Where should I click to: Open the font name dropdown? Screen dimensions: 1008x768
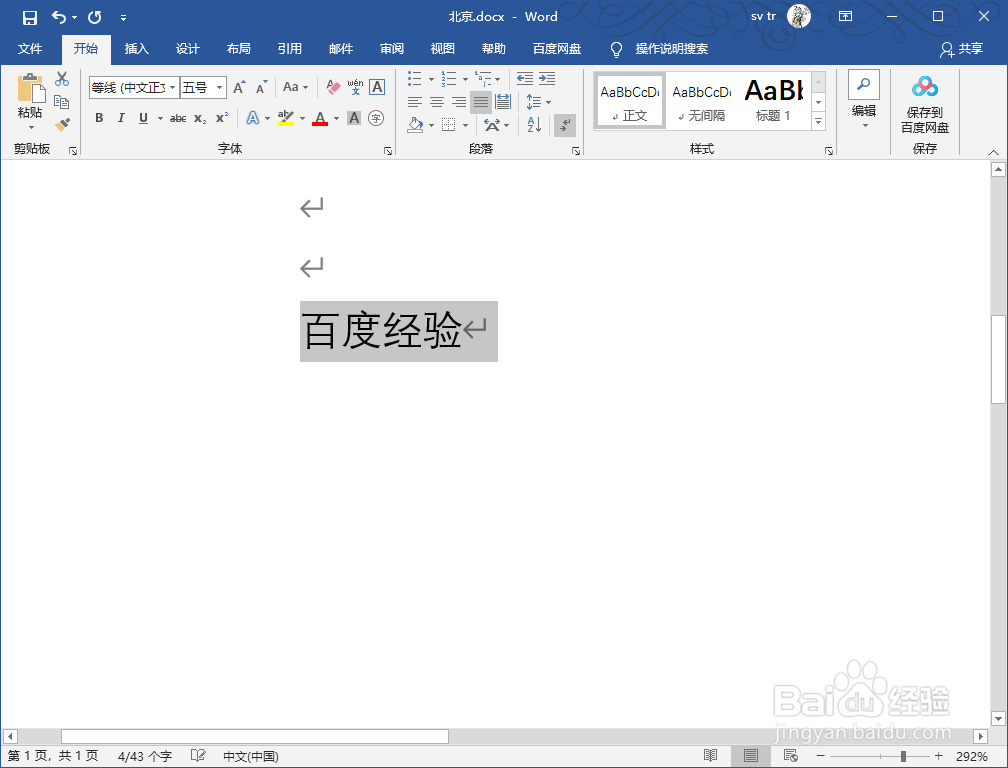172,87
